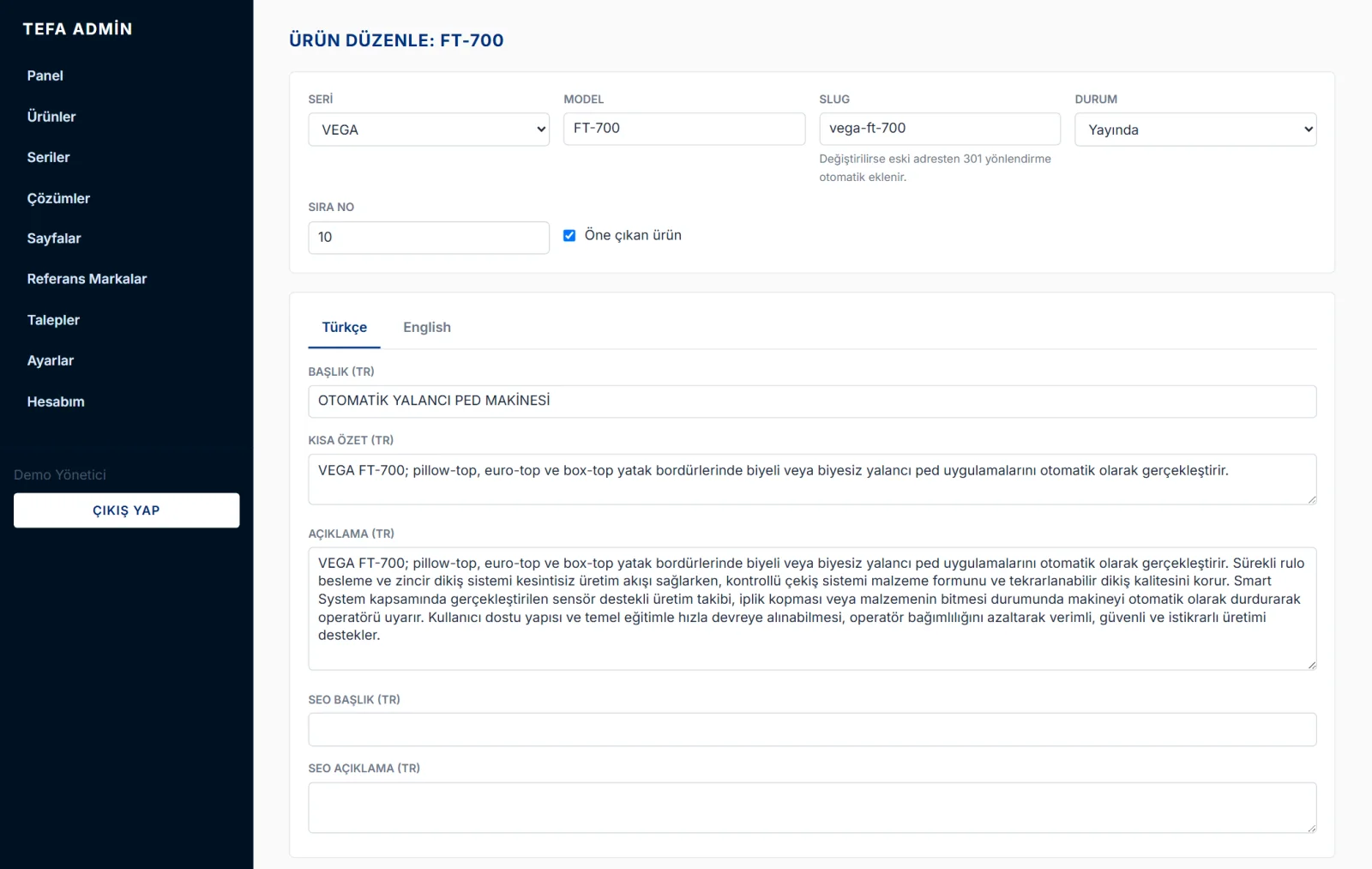
Task: Switch to the Türkçe language tab
Action: (x=345, y=328)
